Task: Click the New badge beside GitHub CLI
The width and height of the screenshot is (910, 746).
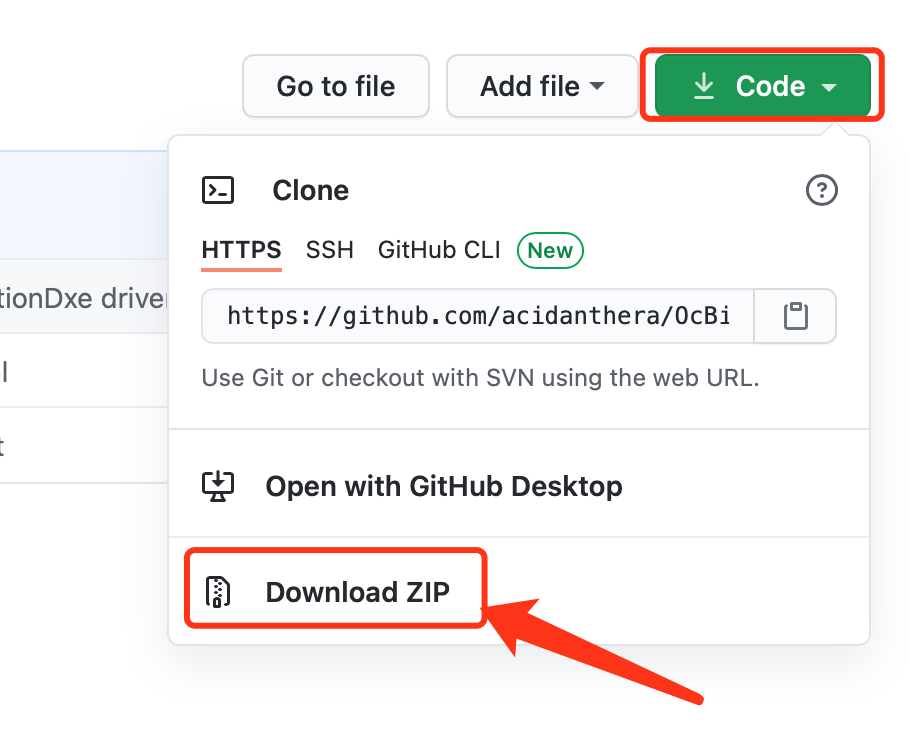Action: tap(550, 251)
